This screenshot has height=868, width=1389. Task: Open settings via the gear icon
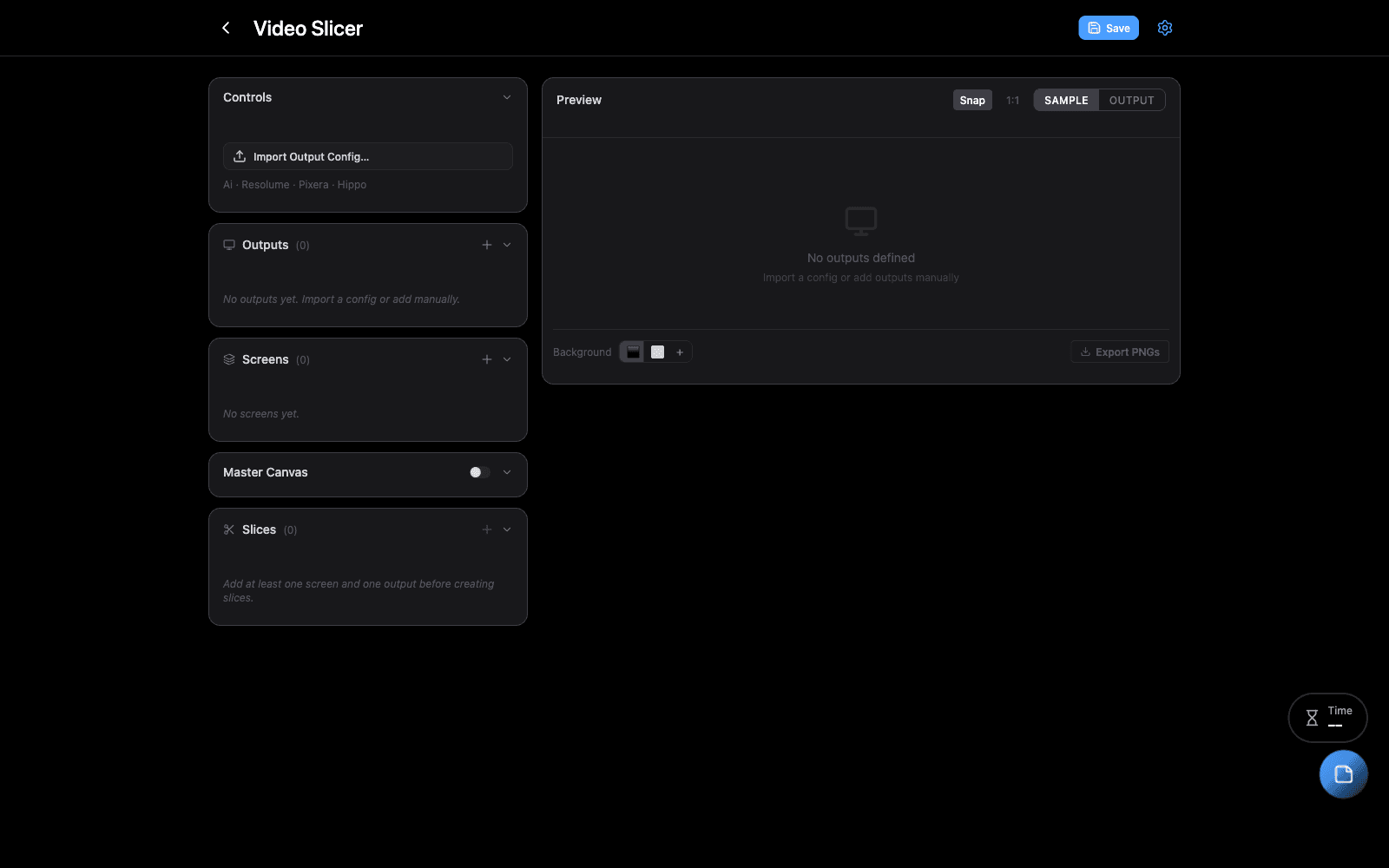[x=1165, y=28]
